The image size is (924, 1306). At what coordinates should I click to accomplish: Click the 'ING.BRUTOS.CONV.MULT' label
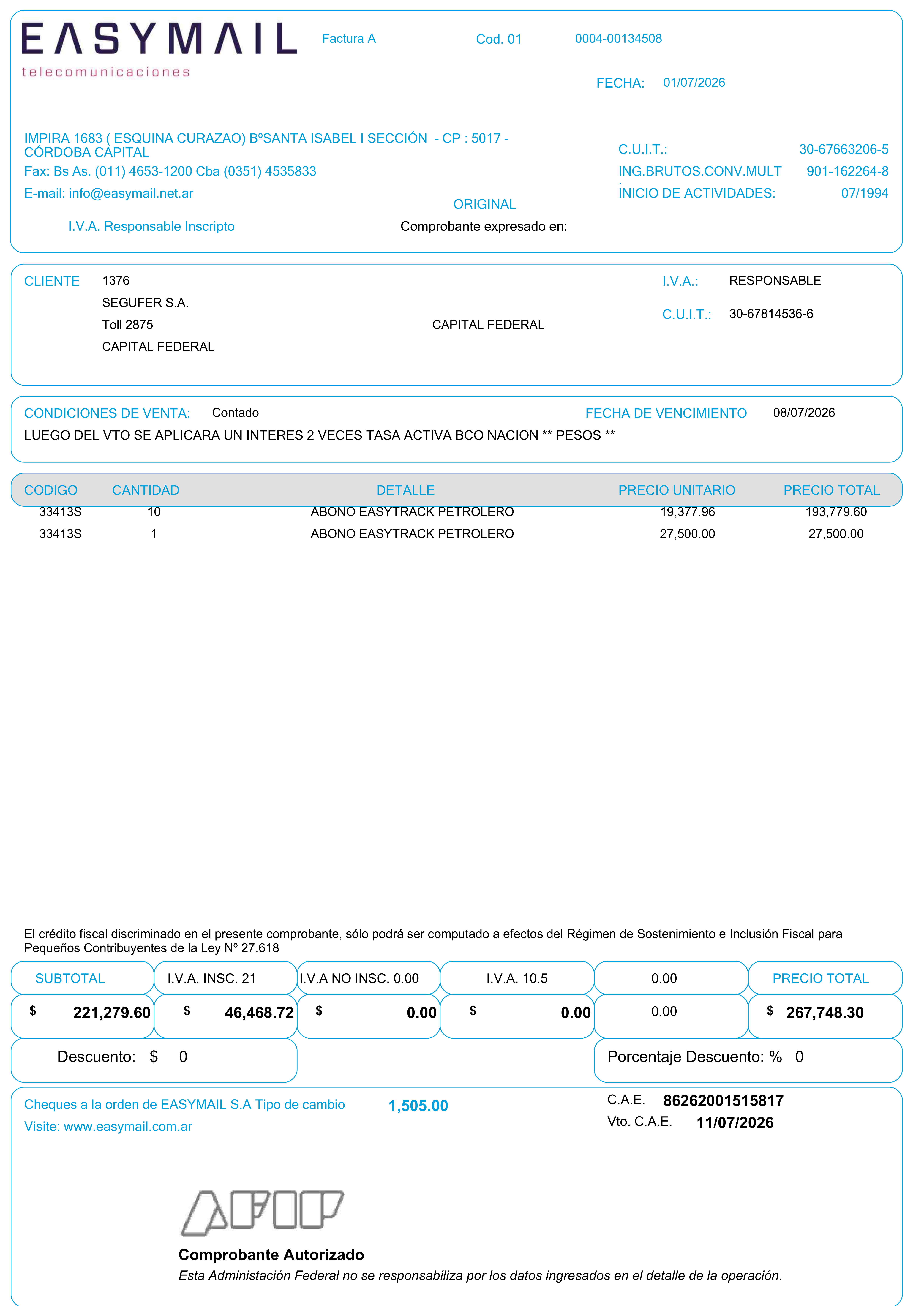(x=700, y=171)
